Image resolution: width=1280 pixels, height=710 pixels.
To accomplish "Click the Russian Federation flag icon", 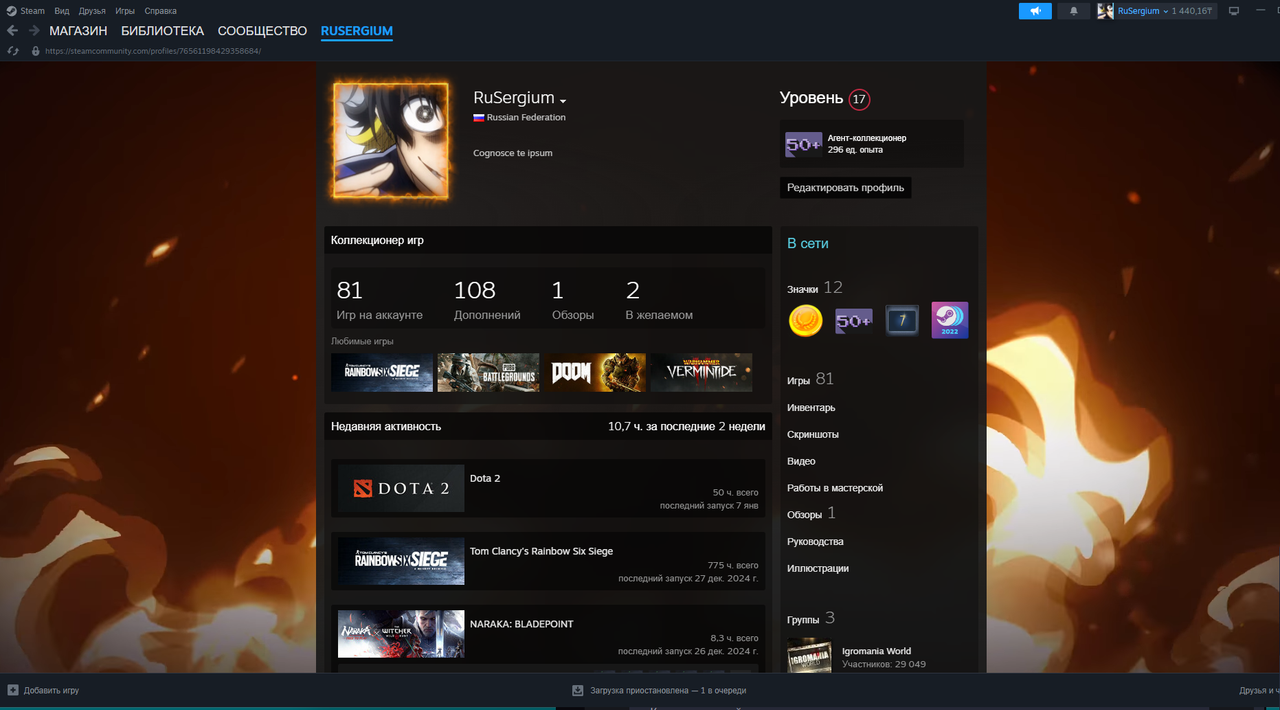I will [479, 118].
